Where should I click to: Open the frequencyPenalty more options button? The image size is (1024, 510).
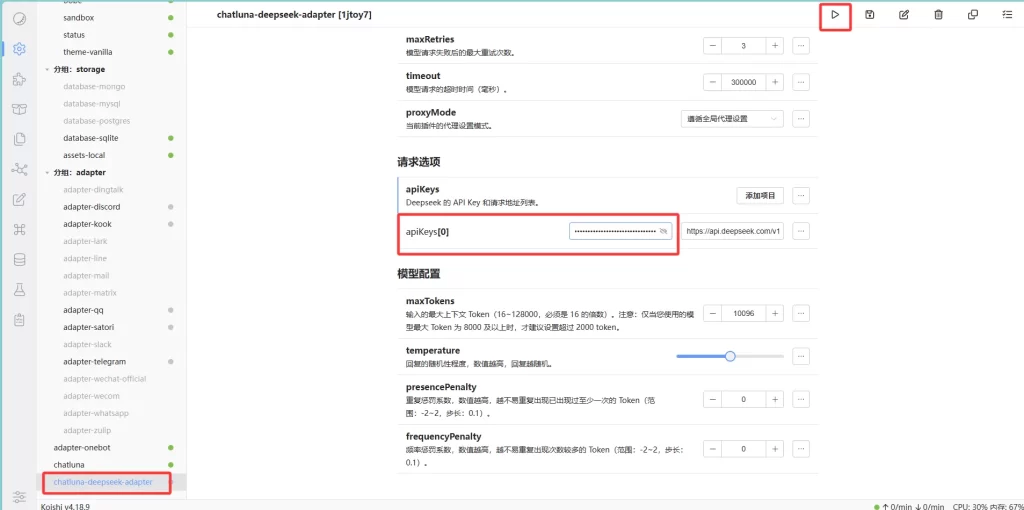(x=801, y=449)
